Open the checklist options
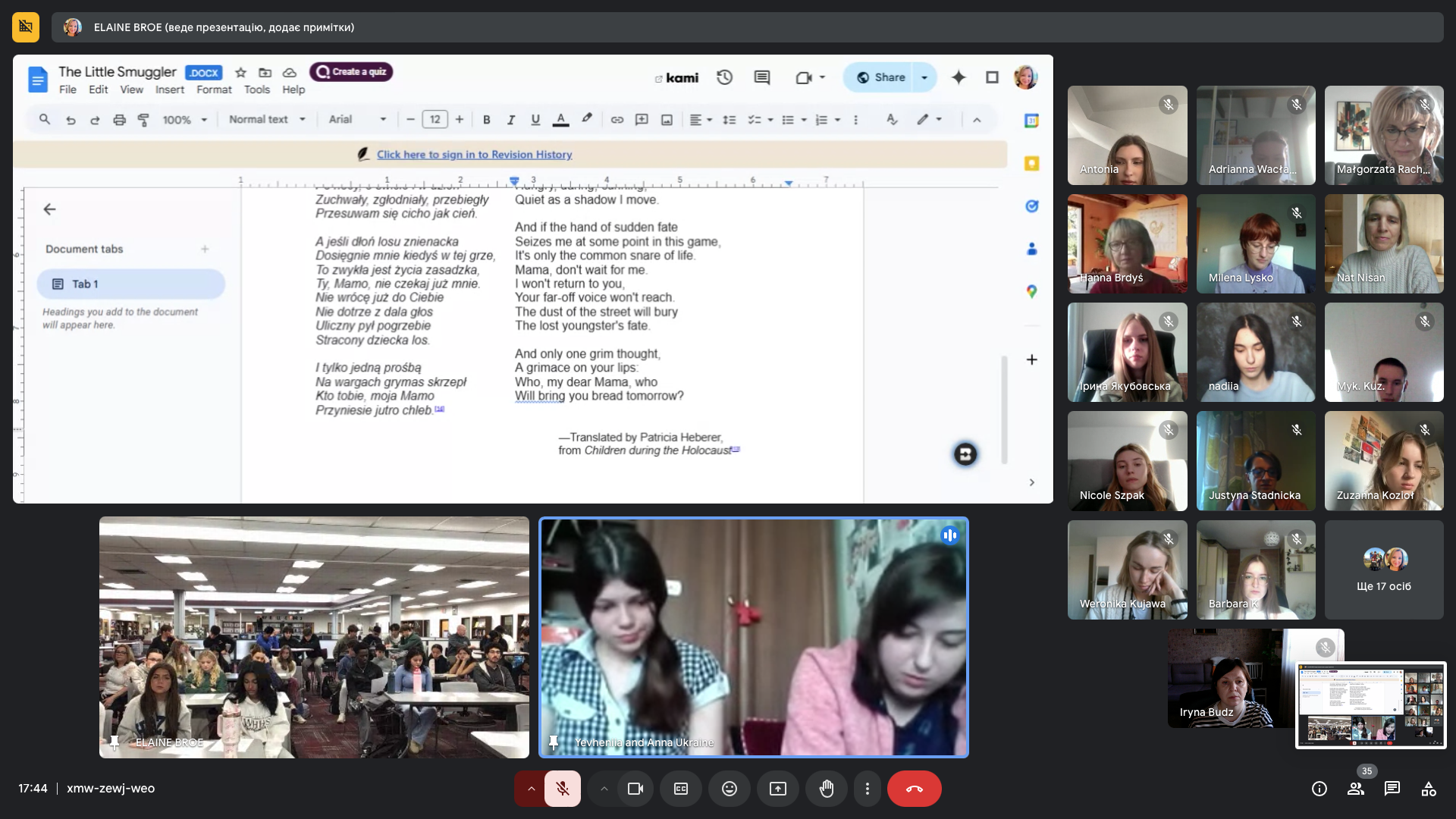The image size is (1456, 819). 761,119
